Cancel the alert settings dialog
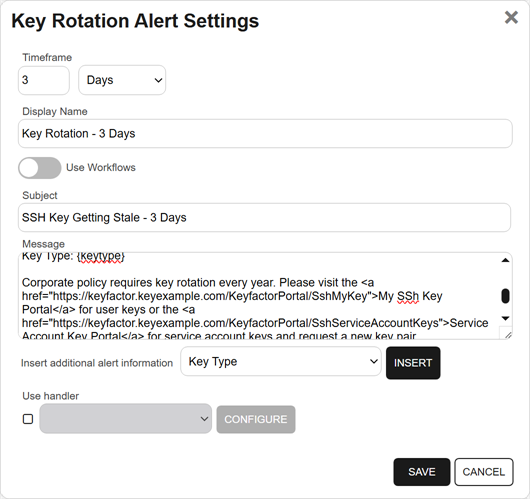530x499 pixels. point(484,472)
